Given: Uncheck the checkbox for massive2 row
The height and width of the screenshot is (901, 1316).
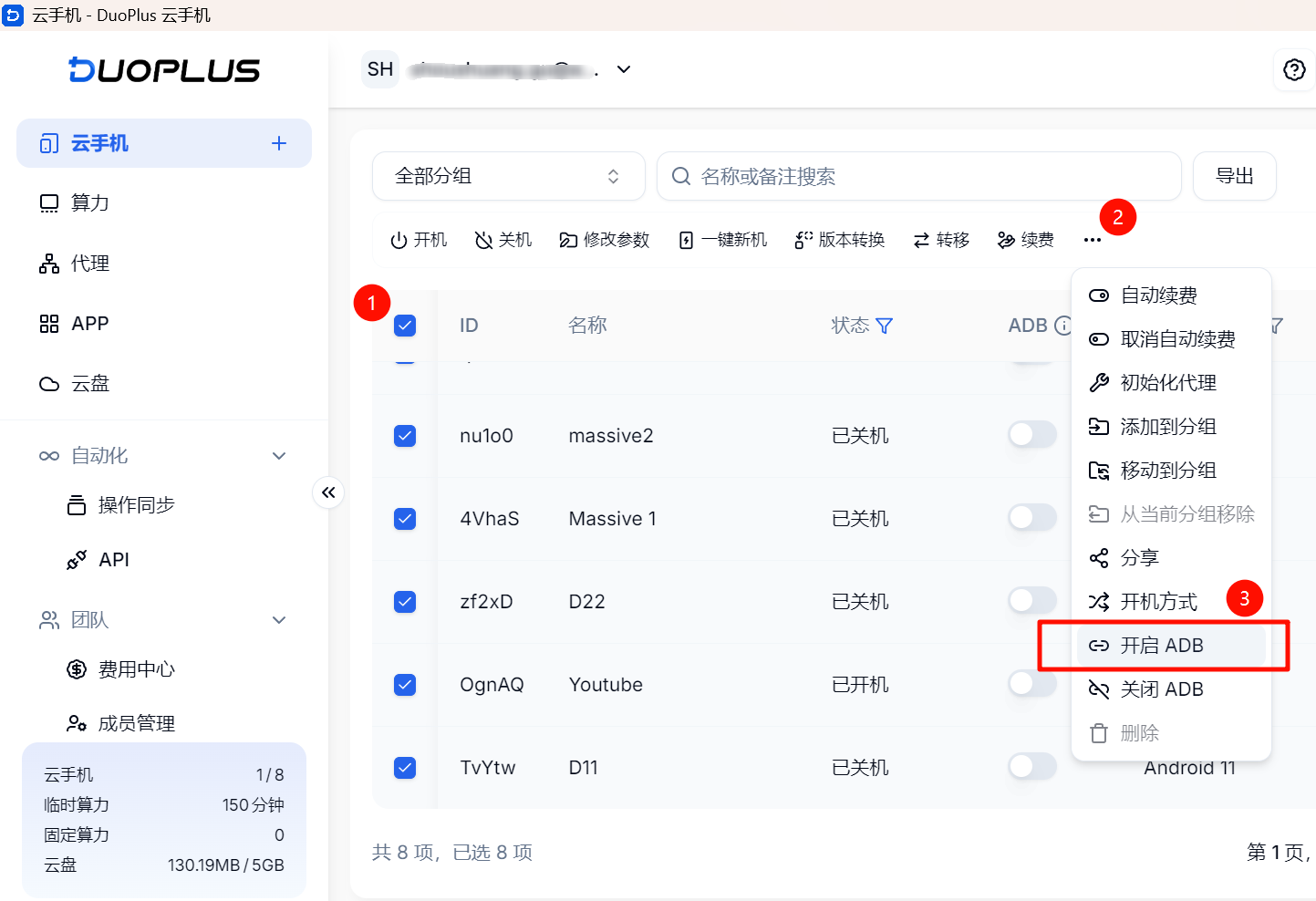Looking at the screenshot, I should [405, 436].
